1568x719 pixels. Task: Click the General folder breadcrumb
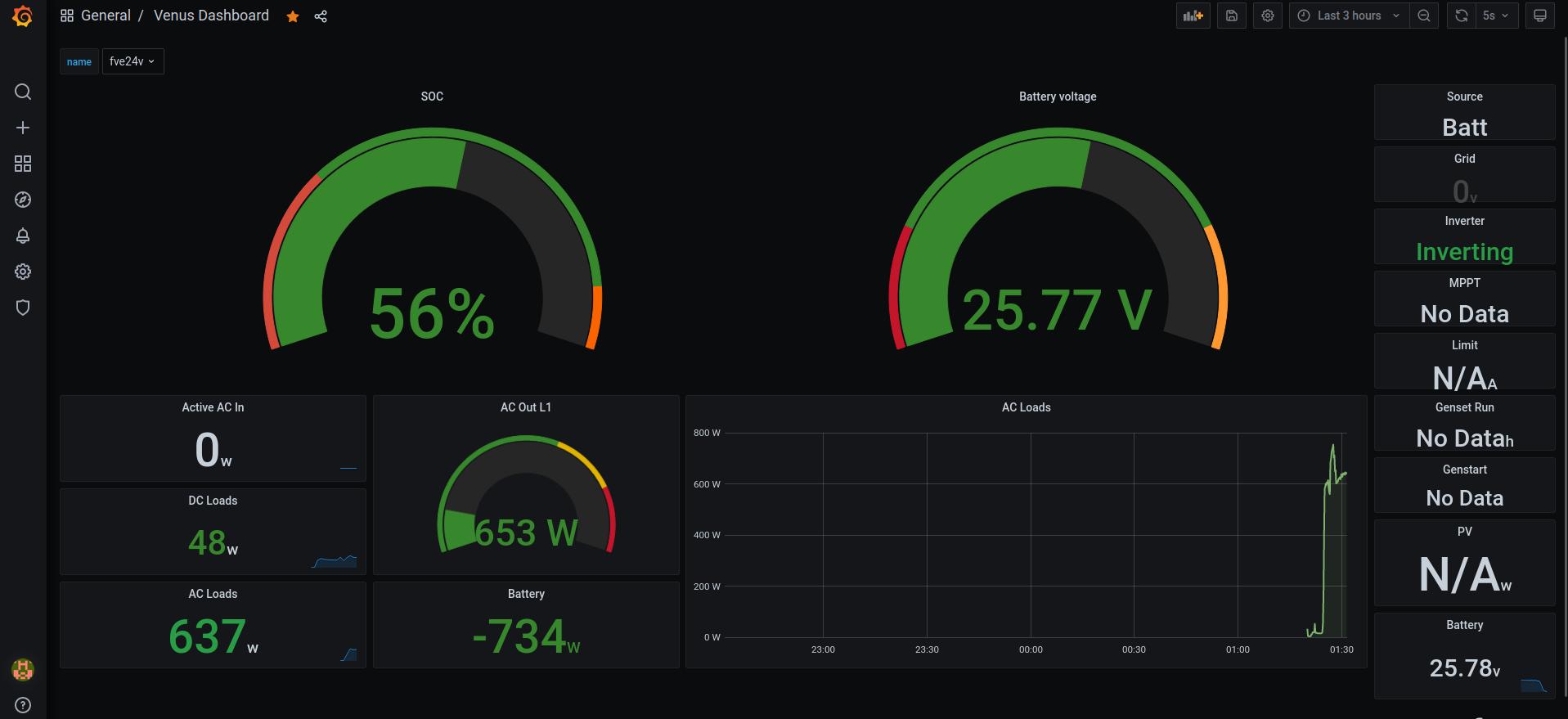click(x=106, y=16)
